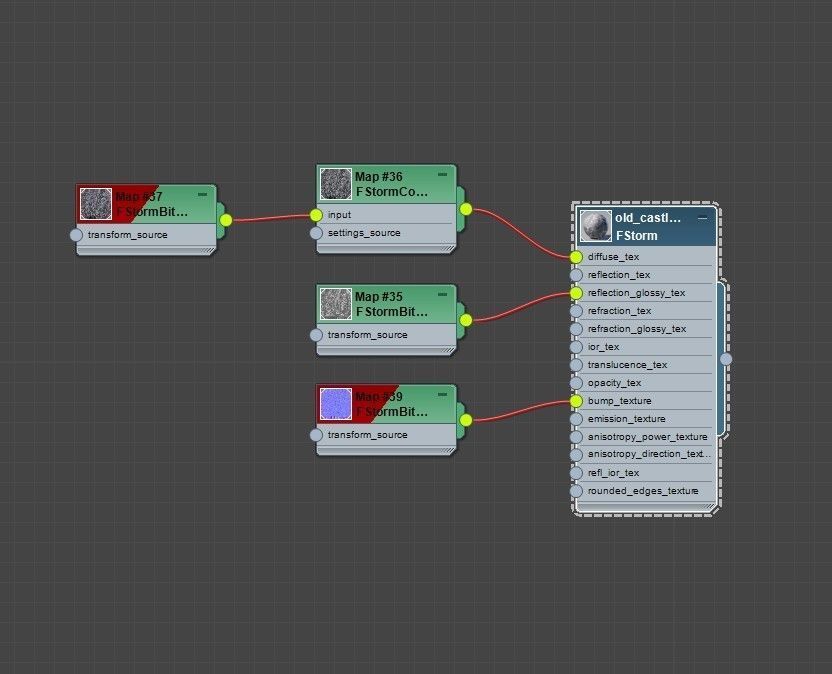Click the FStorm material output socket
The height and width of the screenshot is (674, 832).
[726, 359]
